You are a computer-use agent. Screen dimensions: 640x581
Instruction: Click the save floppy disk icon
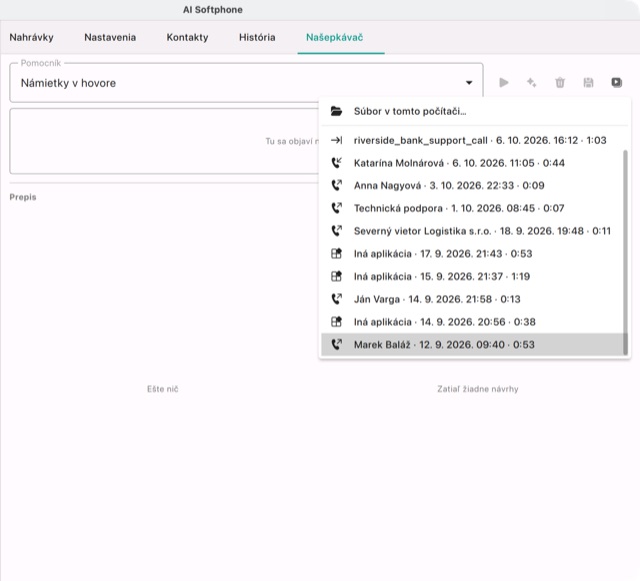[x=588, y=83]
